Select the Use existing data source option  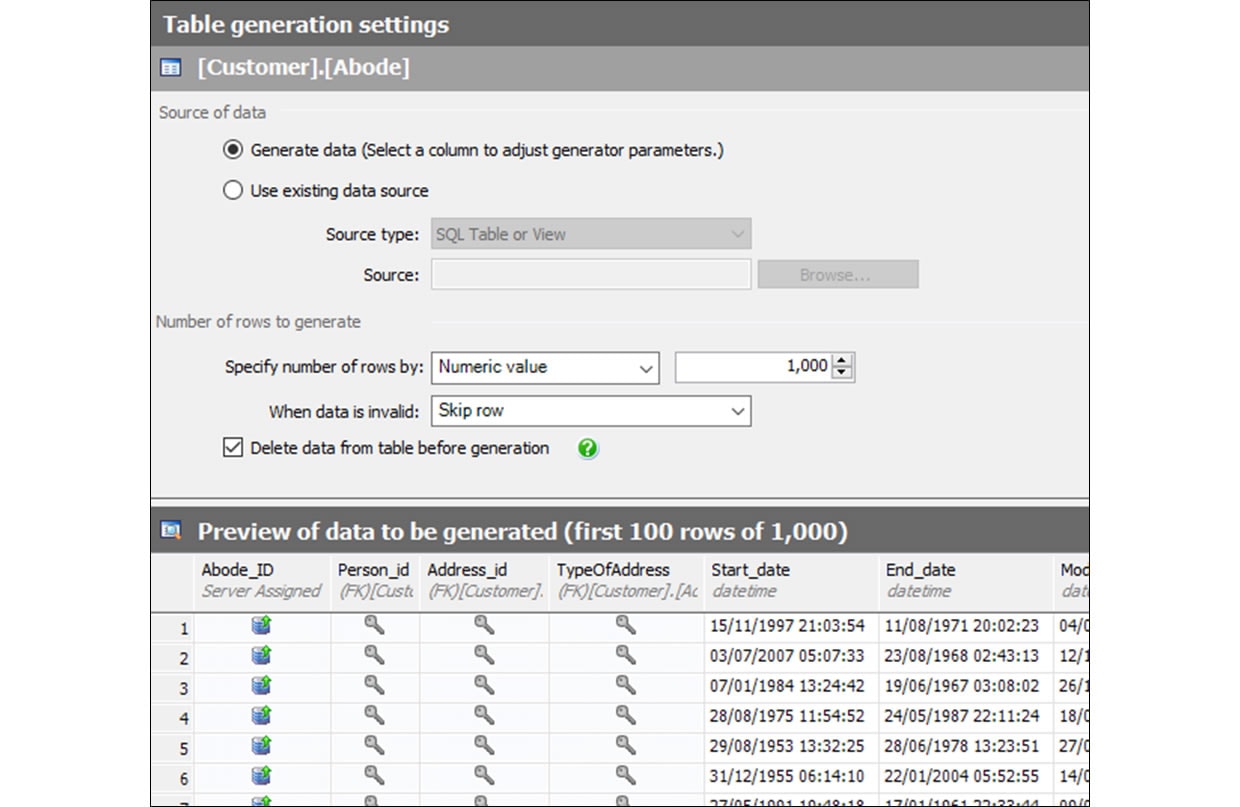[x=232, y=190]
